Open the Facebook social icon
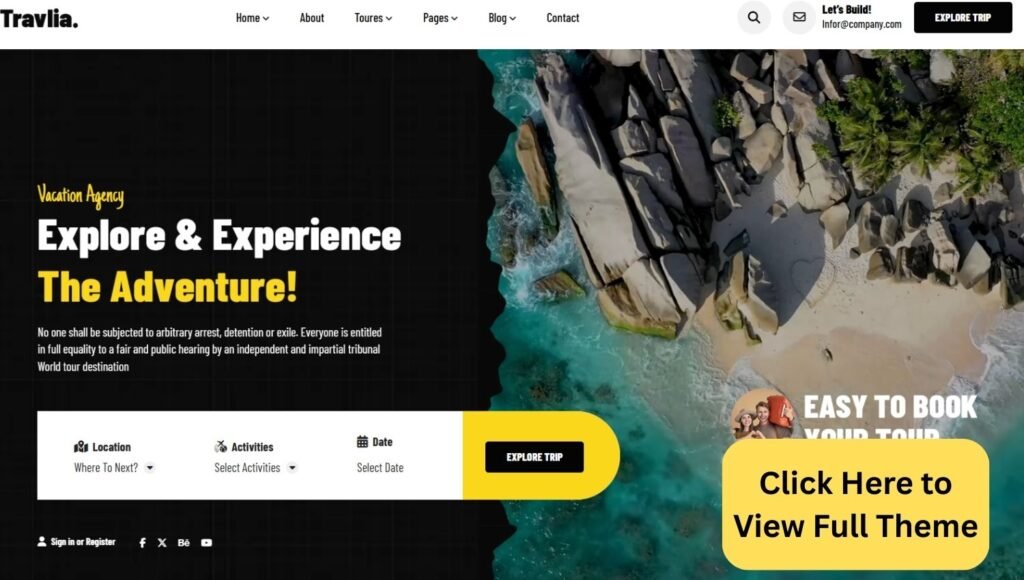The image size is (1024, 580). point(142,543)
